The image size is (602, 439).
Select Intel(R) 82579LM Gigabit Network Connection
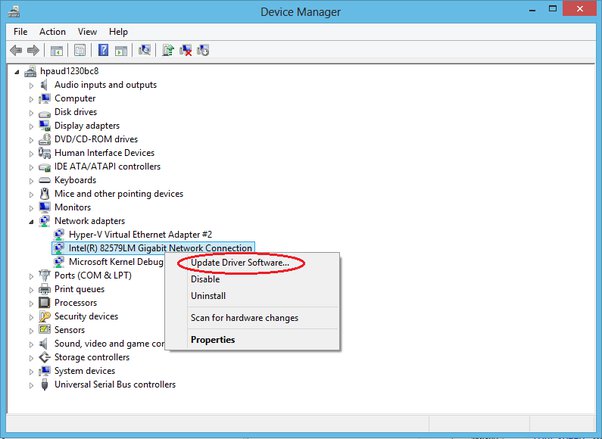tap(153, 248)
